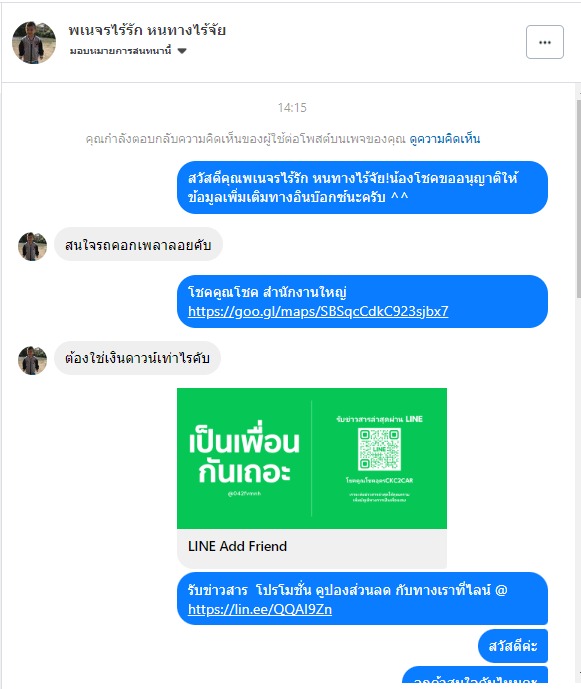This screenshot has height=689, width=581.
Task: Click the conversation scrollbar thumb
Action: point(578,199)
